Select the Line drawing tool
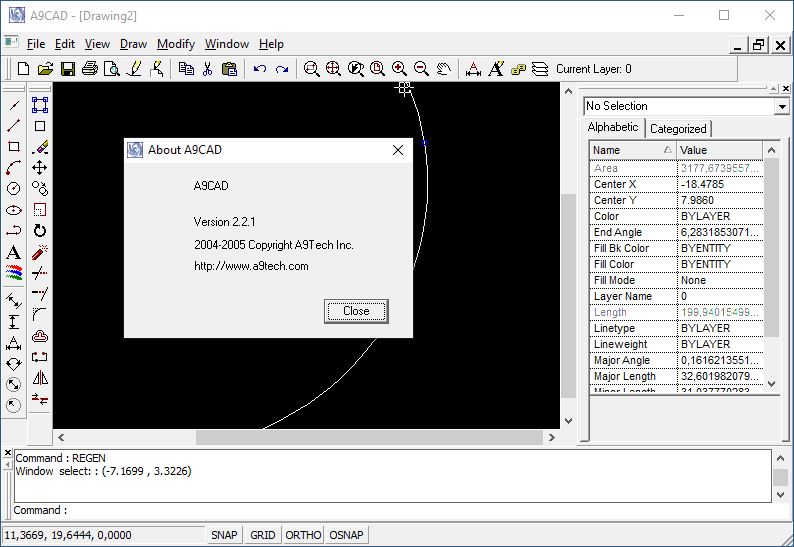Image resolution: width=794 pixels, height=547 pixels. coord(14,126)
